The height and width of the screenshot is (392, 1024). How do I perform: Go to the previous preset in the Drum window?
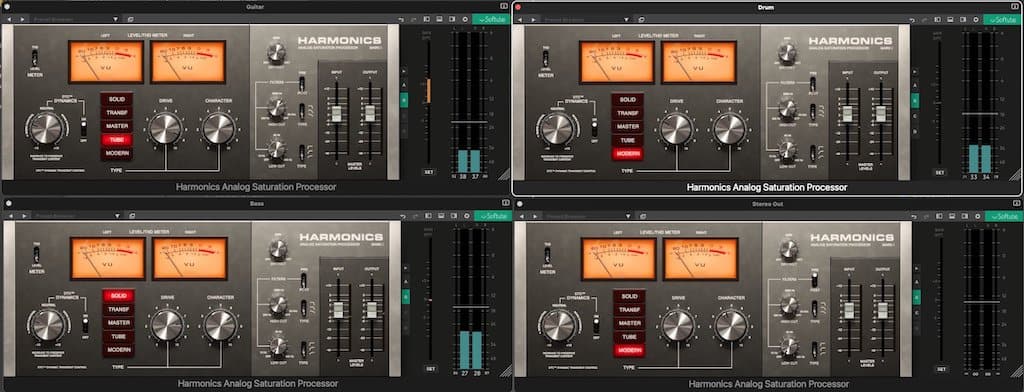coord(520,20)
